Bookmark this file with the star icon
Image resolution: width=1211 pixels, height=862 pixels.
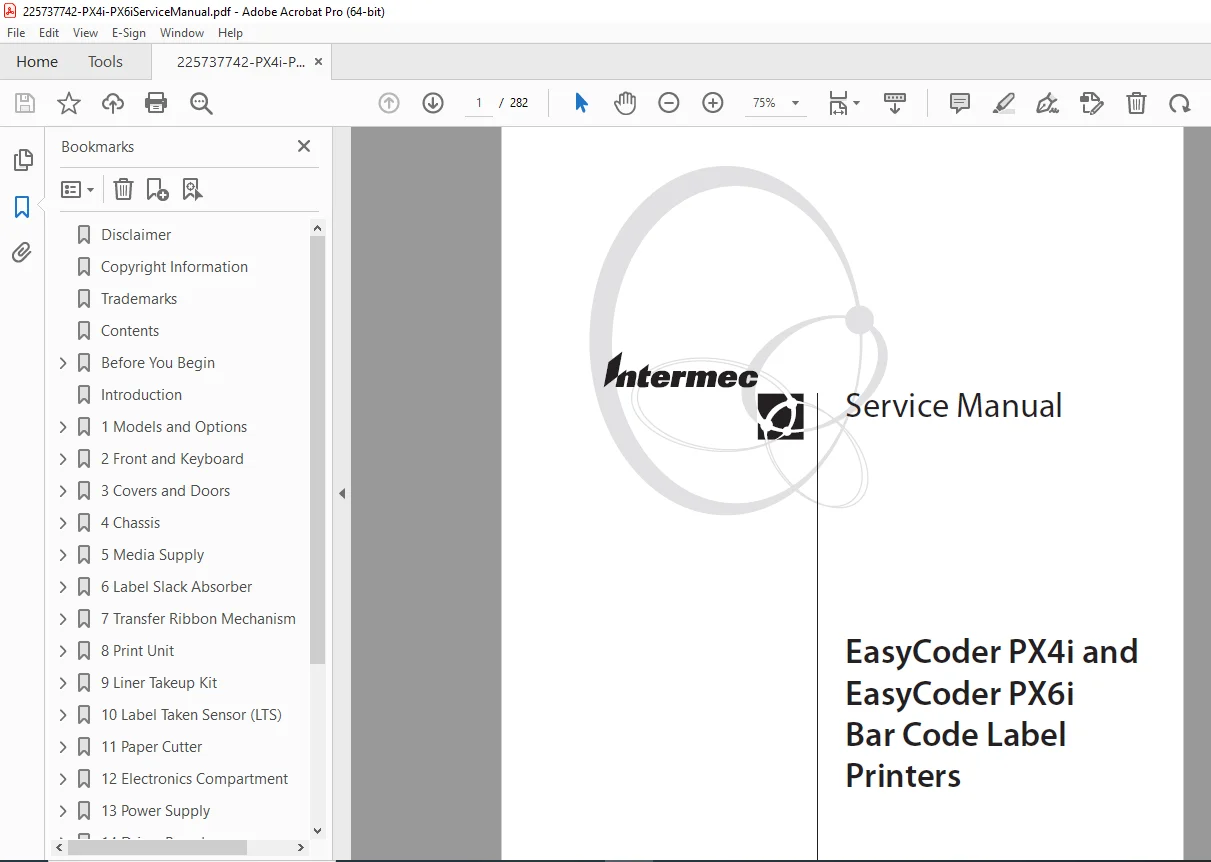(68, 103)
